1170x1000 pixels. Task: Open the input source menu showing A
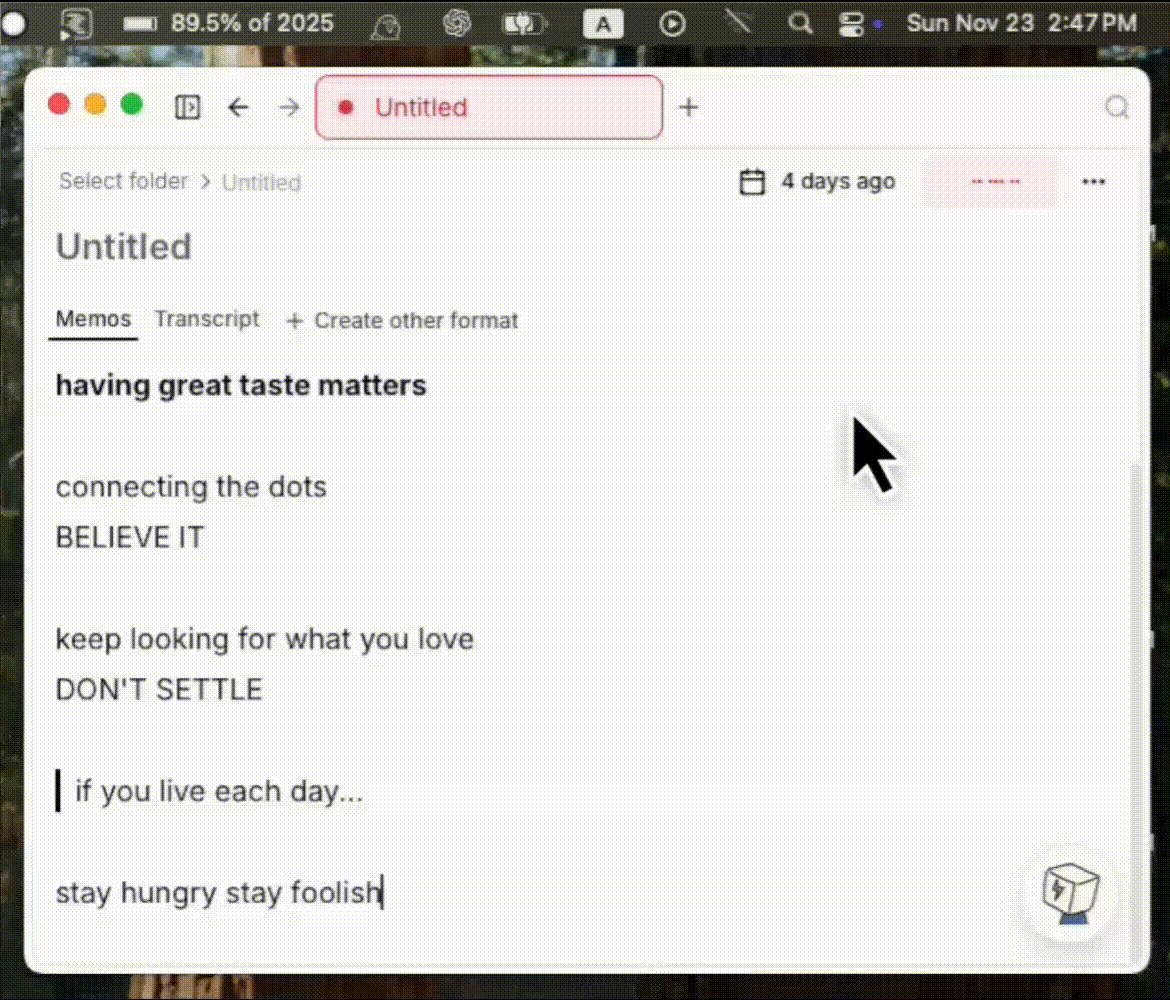click(603, 23)
